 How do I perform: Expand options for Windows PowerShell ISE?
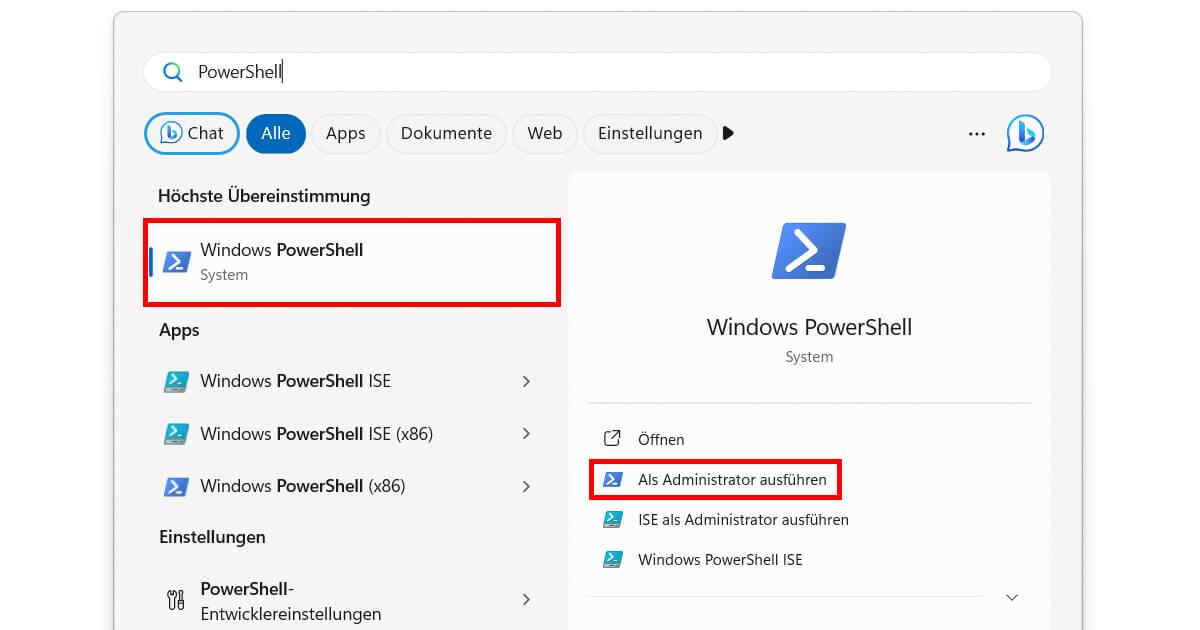pos(526,381)
